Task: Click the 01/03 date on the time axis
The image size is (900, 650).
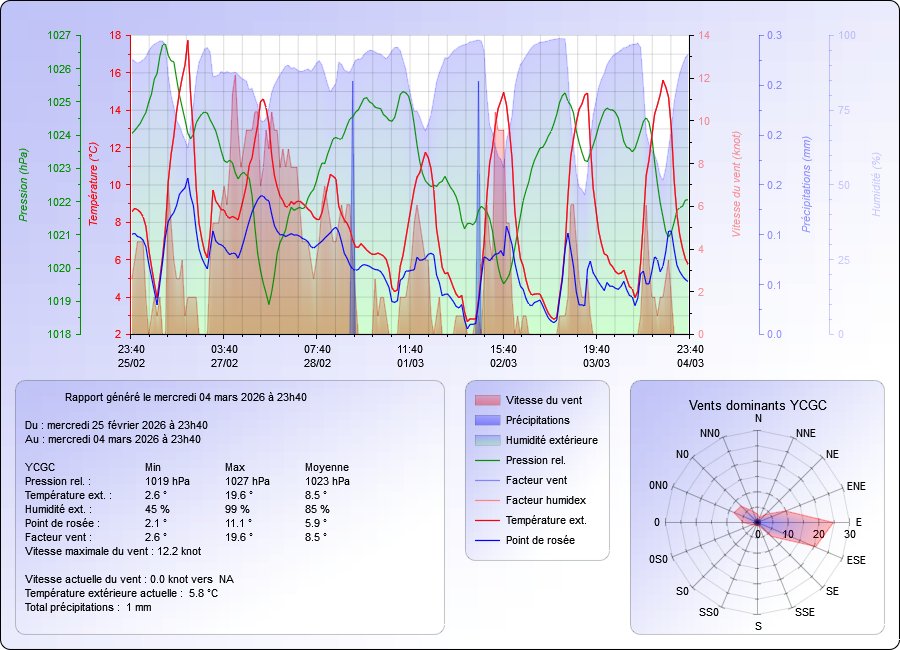Action: pos(410,363)
